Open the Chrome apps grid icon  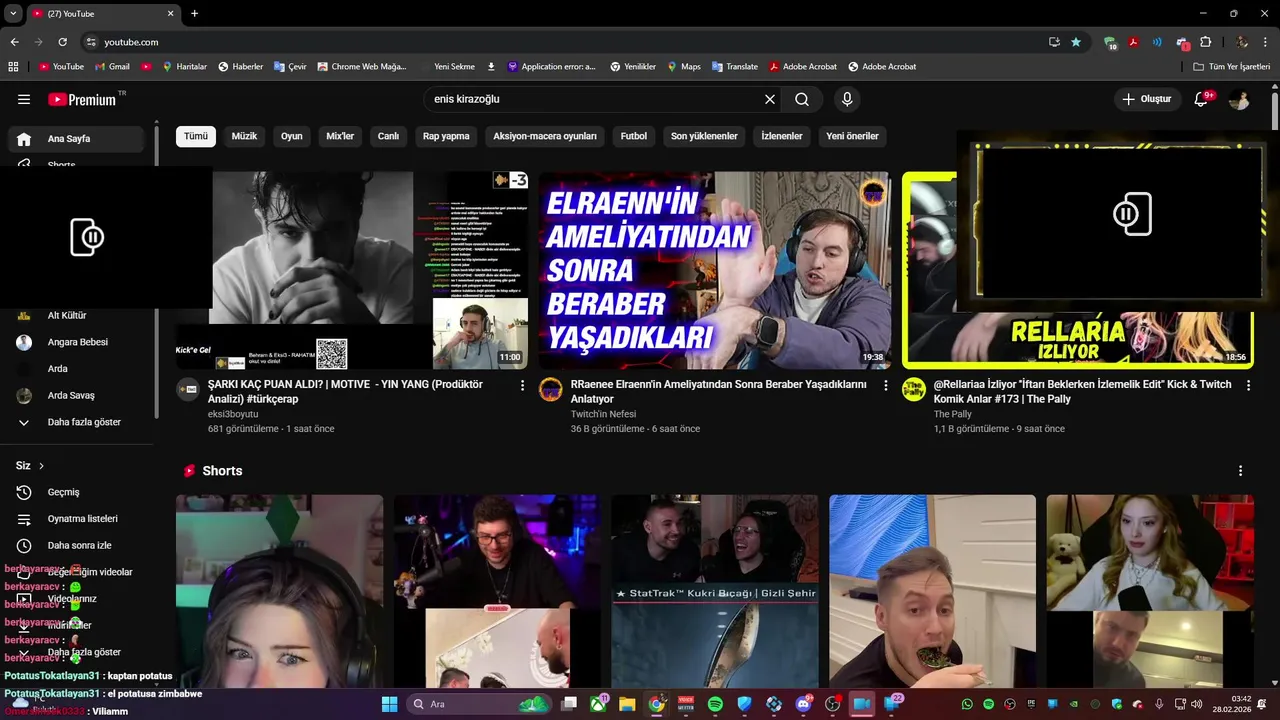click(13, 67)
